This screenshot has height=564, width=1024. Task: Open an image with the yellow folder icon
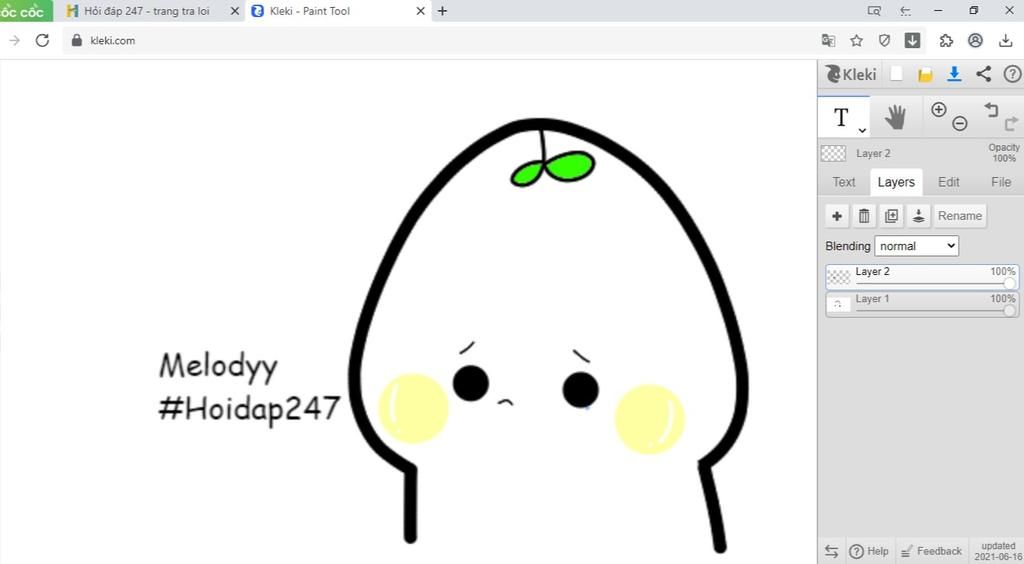925,74
